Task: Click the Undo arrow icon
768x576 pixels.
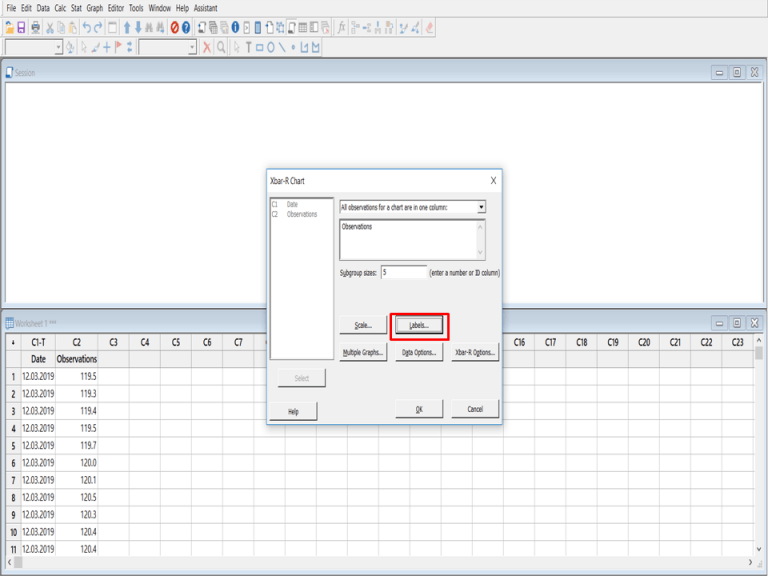Action: coord(86,27)
